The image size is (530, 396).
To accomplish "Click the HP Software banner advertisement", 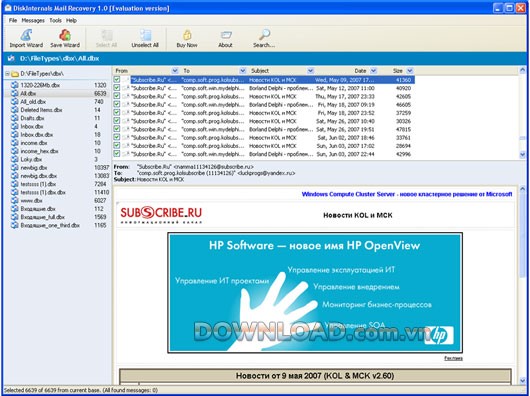I will coord(315,293).
